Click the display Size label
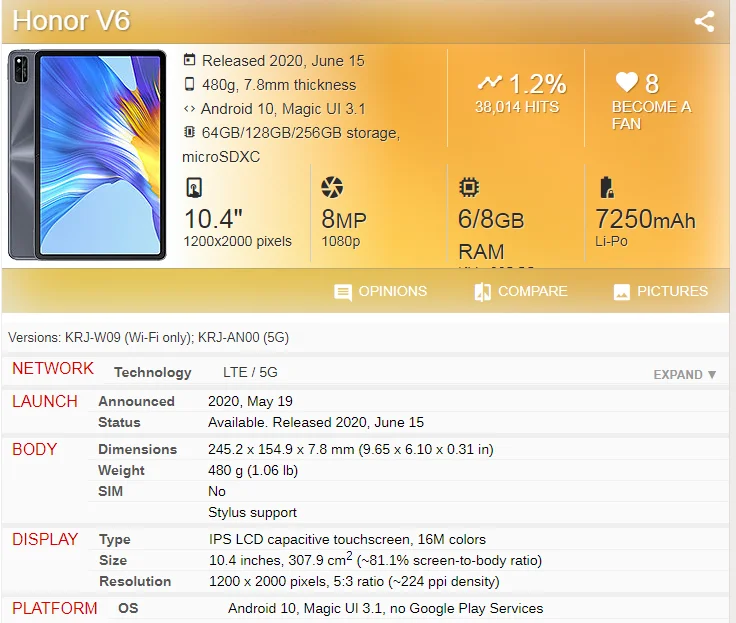This screenshot has width=736, height=623. tap(113, 561)
